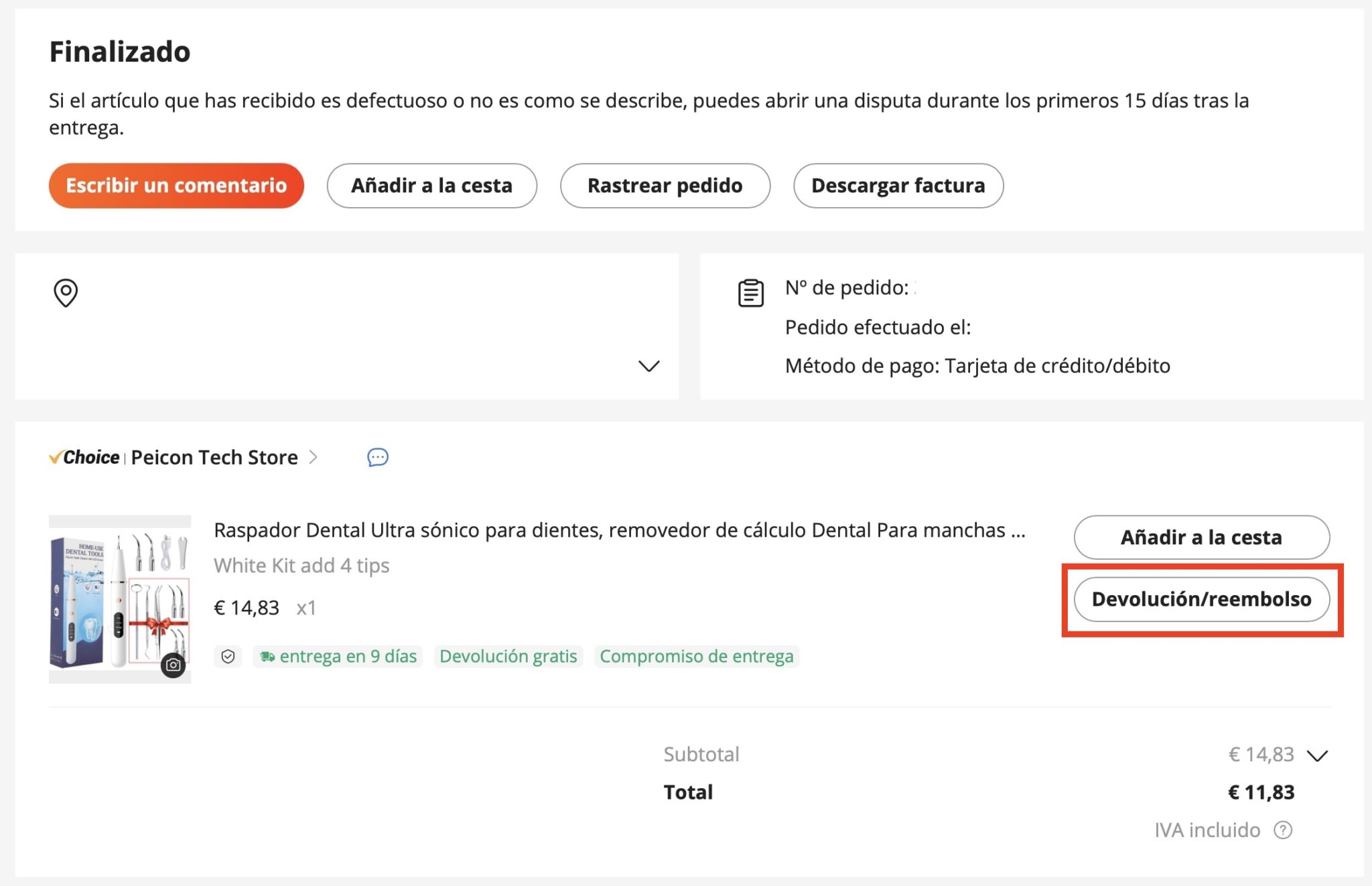
Task: Click 'Escribir un comentario'
Action: tap(176, 186)
